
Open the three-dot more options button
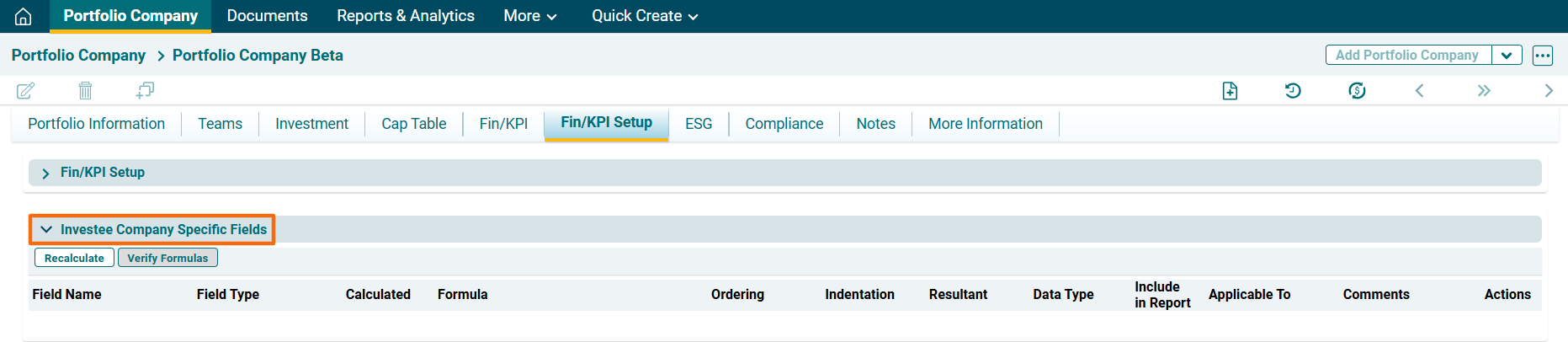pyautogui.click(x=1542, y=56)
